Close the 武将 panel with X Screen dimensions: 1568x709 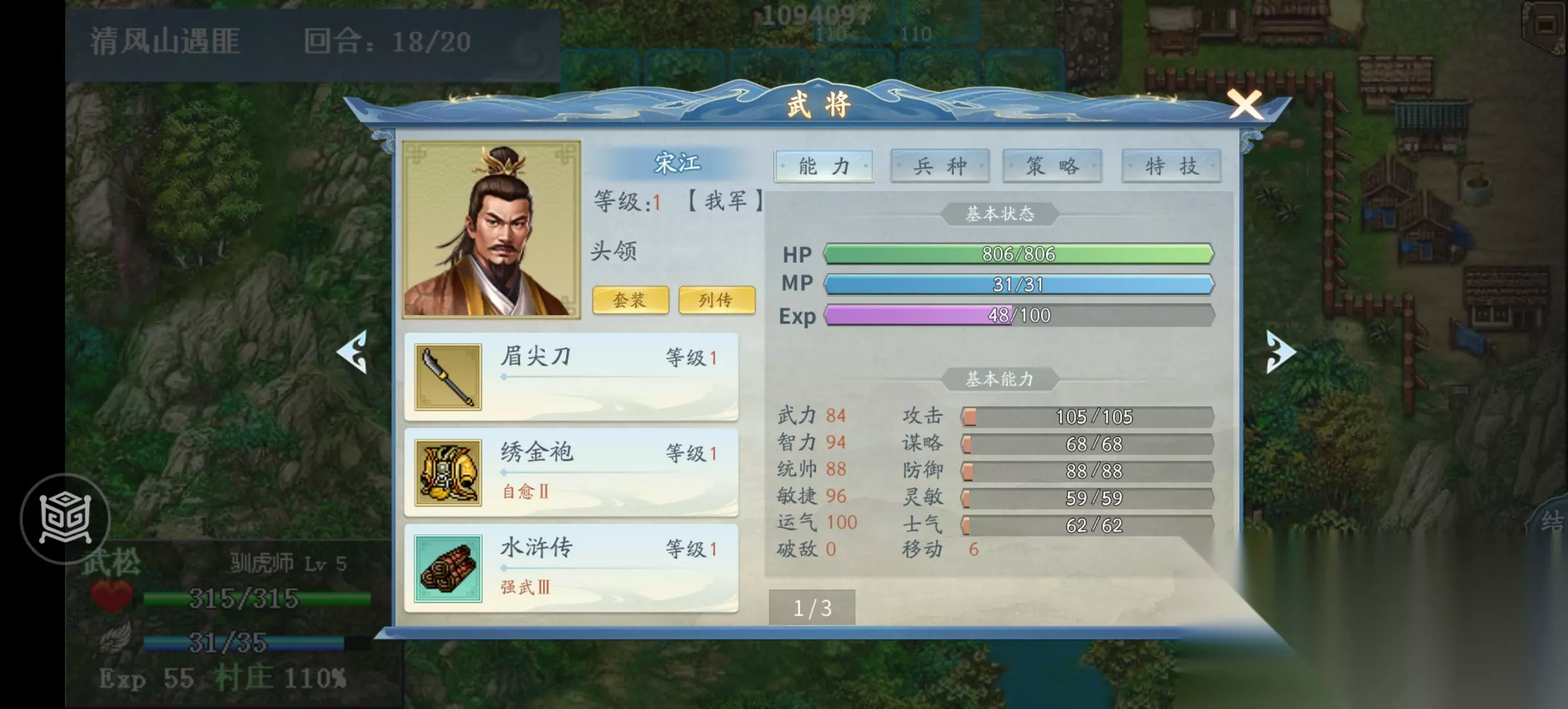pos(1245,105)
